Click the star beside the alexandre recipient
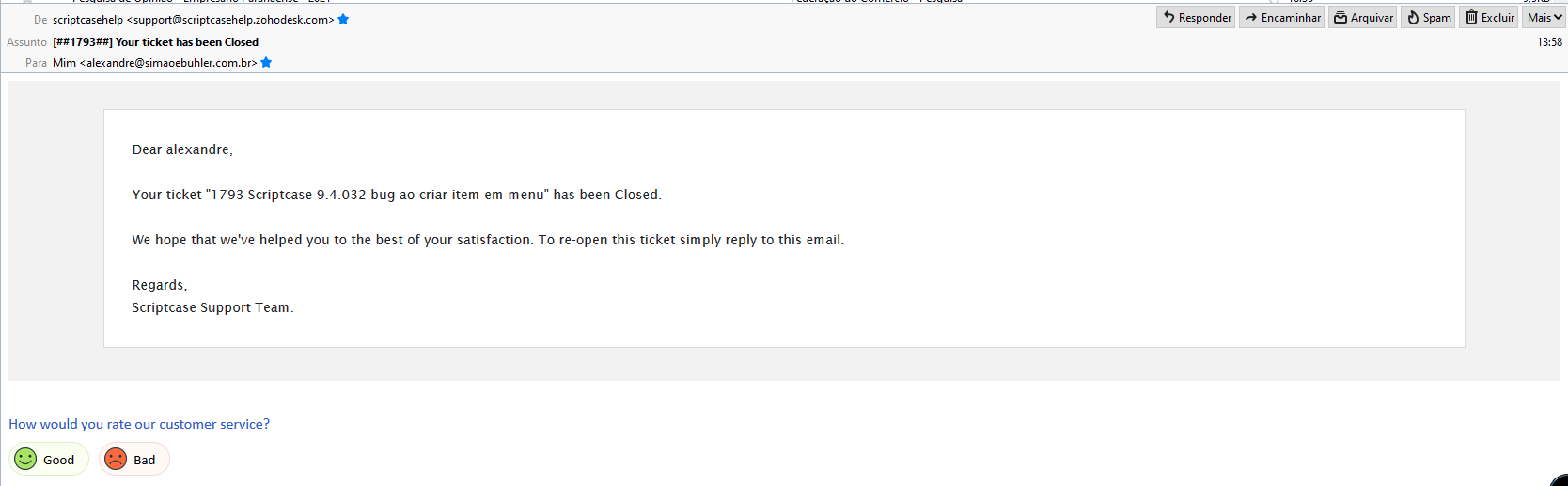 (266, 63)
